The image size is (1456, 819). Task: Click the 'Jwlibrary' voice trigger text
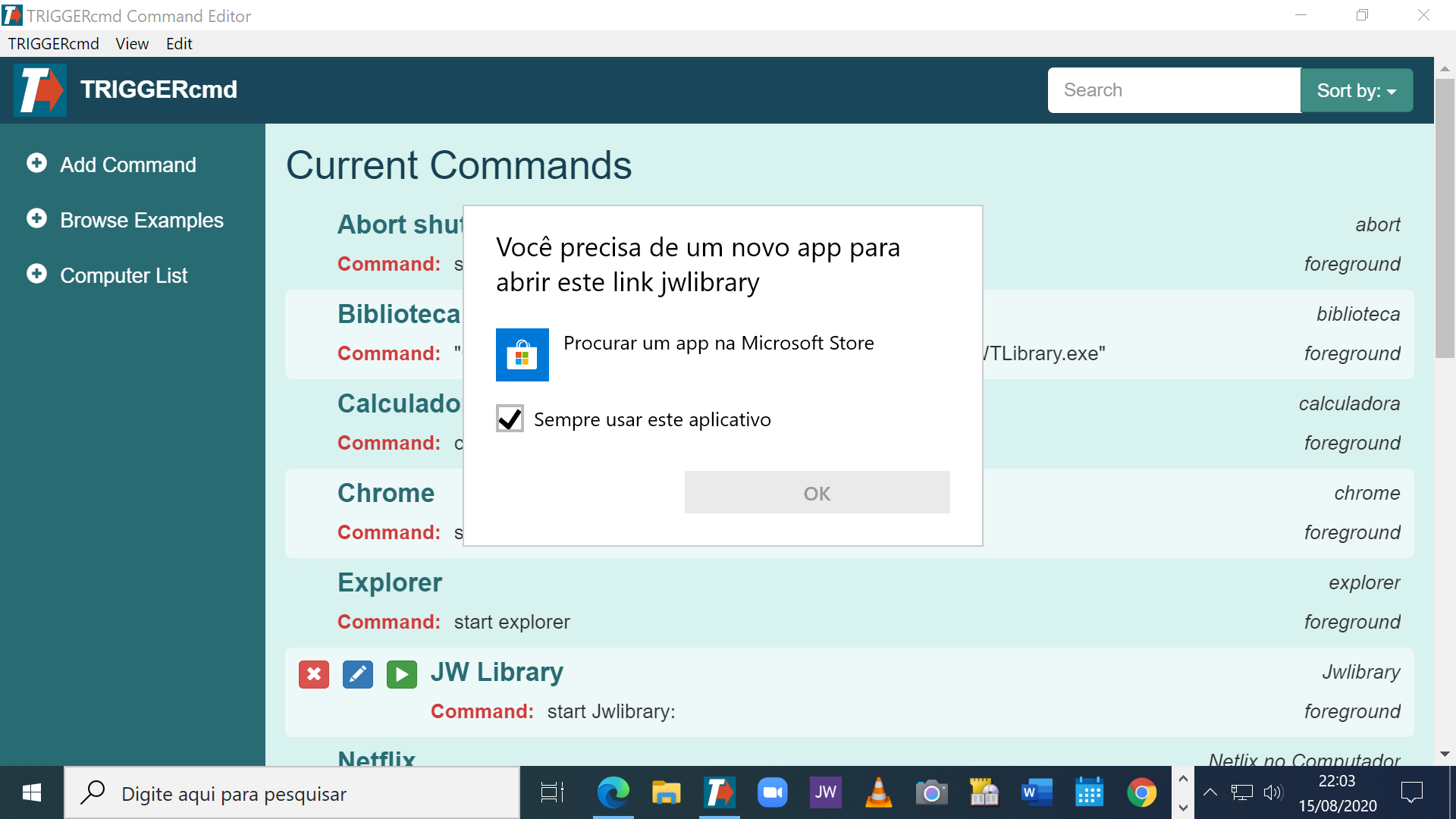1361,672
